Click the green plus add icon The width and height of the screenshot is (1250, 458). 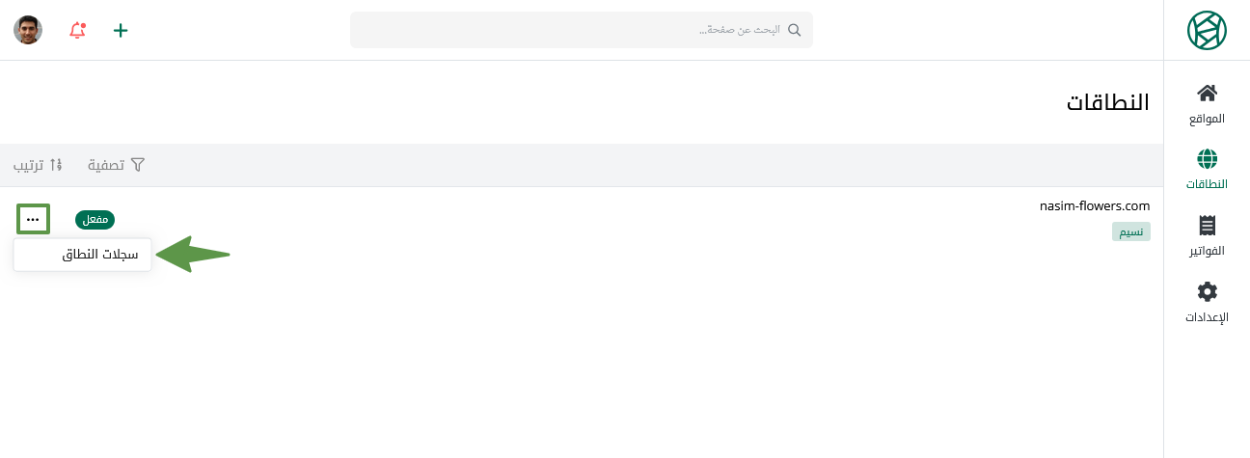point(121,30)
